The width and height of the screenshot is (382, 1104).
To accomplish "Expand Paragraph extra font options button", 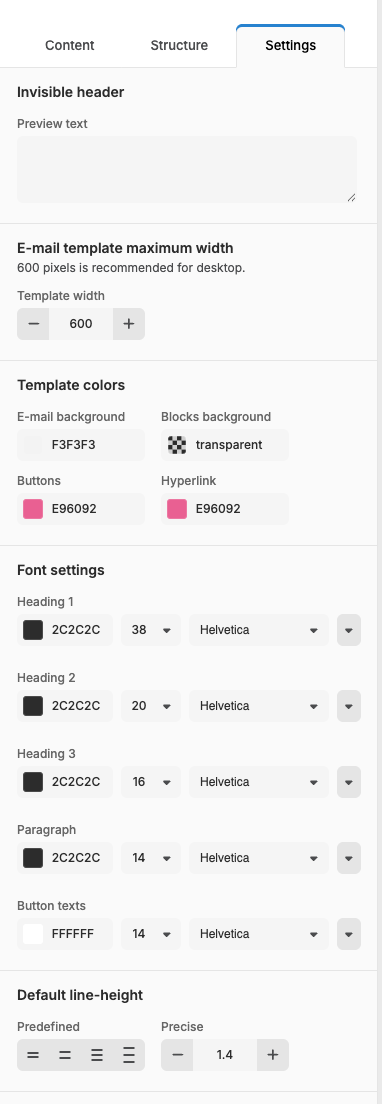I will [x=349, y=858].
